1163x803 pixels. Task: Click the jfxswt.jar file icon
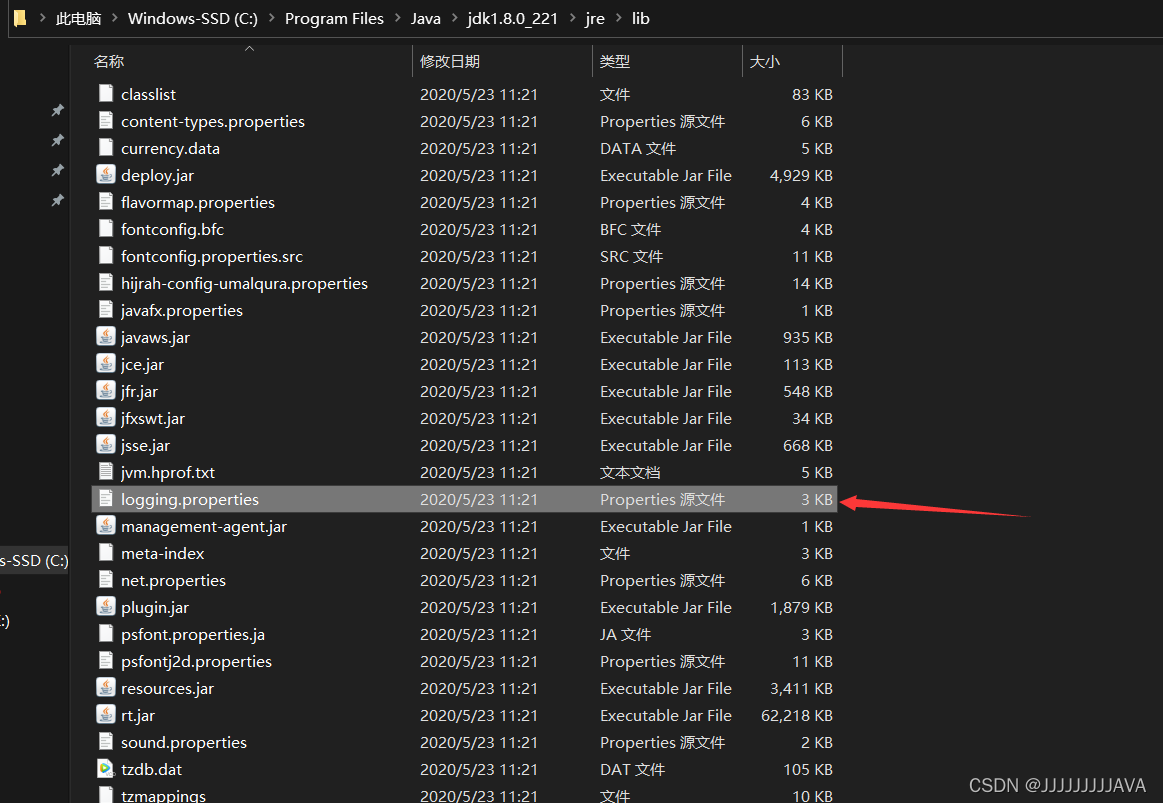[106, 418]
